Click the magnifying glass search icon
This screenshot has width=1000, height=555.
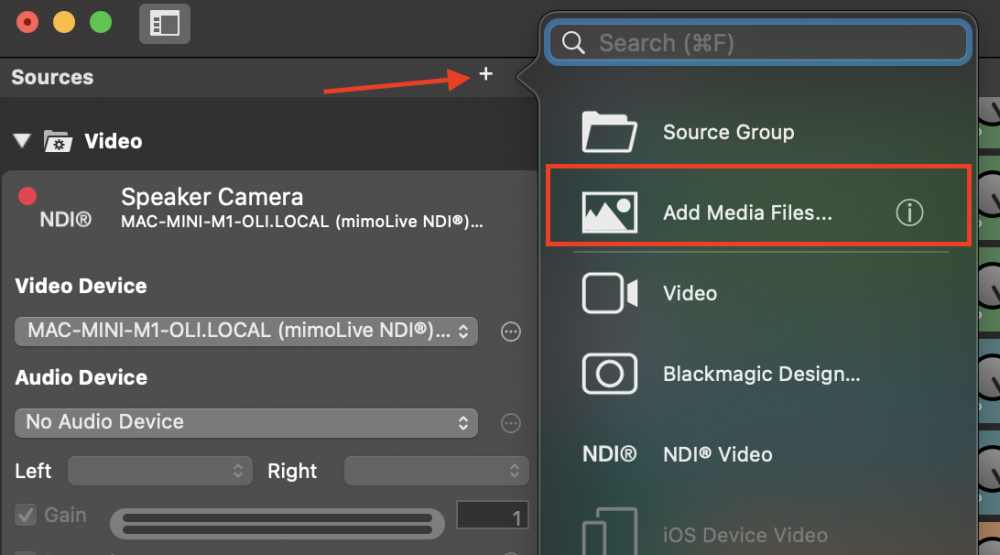(x=573, y=43)
